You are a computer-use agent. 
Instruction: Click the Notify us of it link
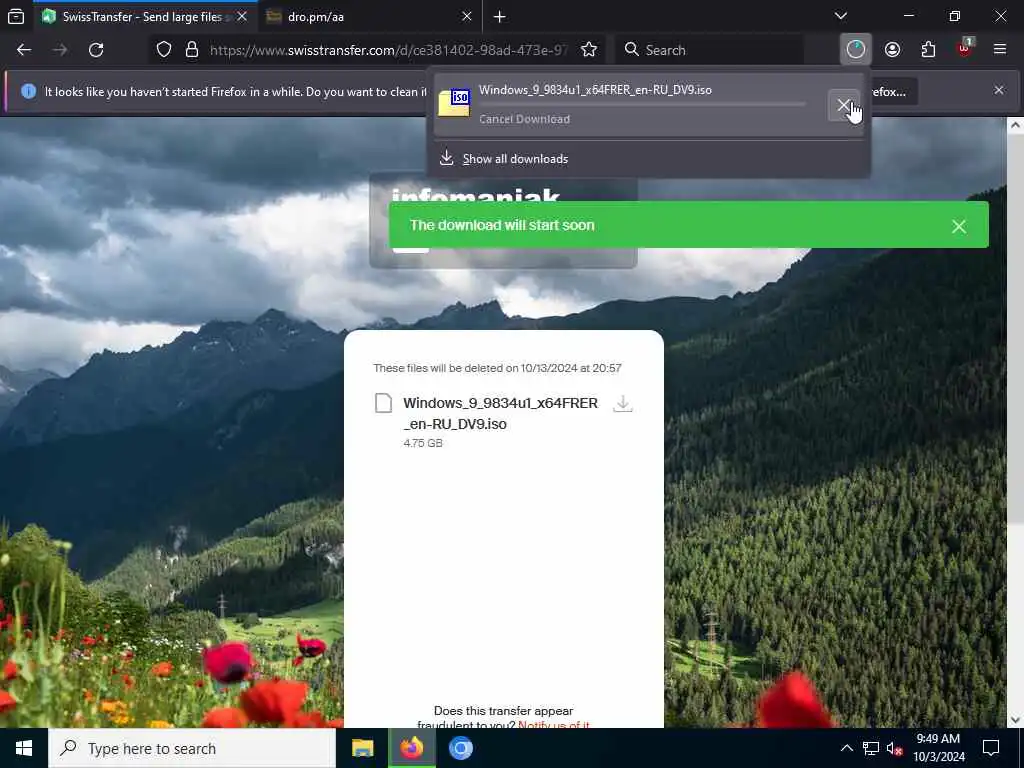click(x=554, y=724)
